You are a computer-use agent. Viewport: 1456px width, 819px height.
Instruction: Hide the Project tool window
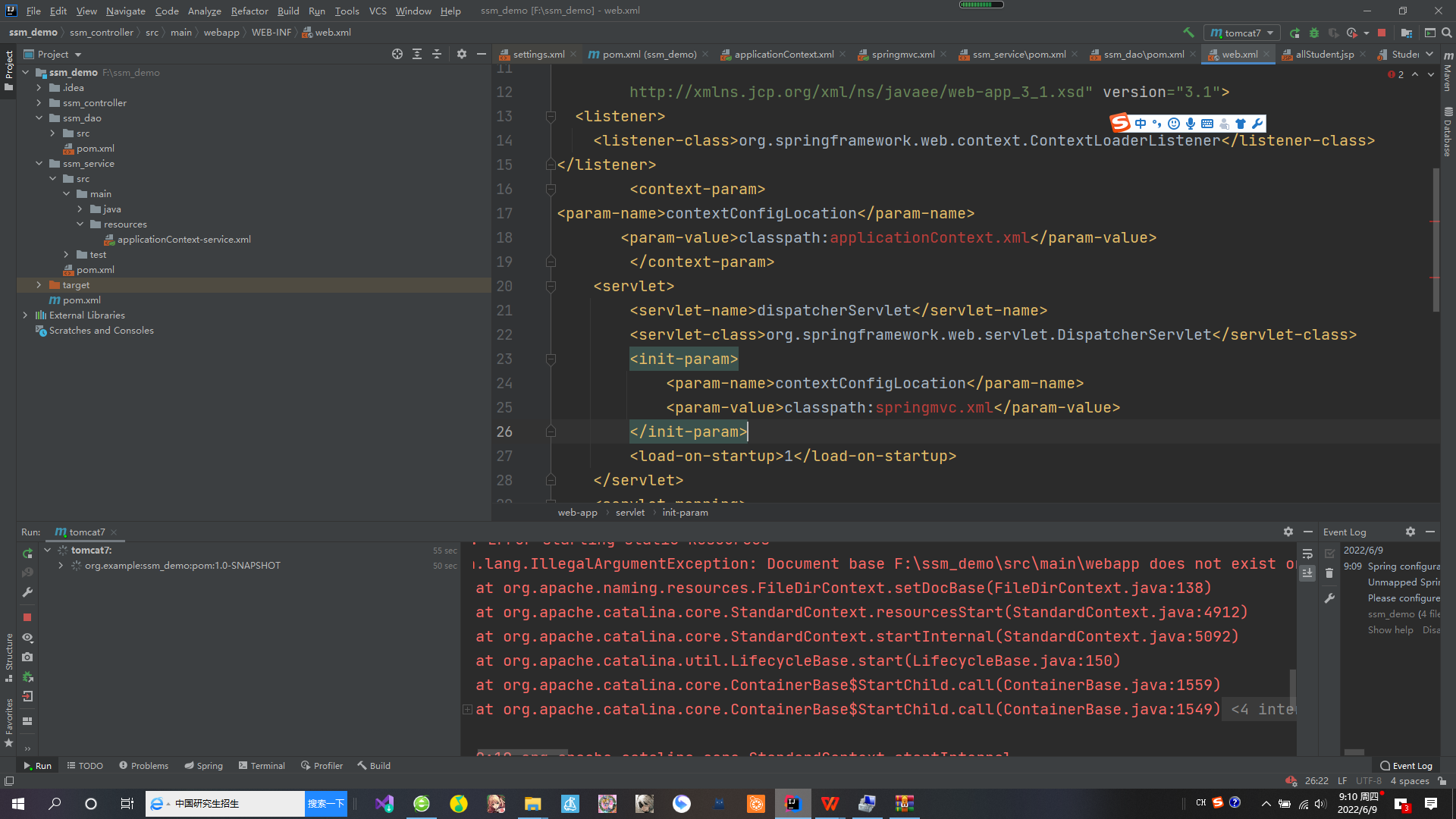(481, 54)
